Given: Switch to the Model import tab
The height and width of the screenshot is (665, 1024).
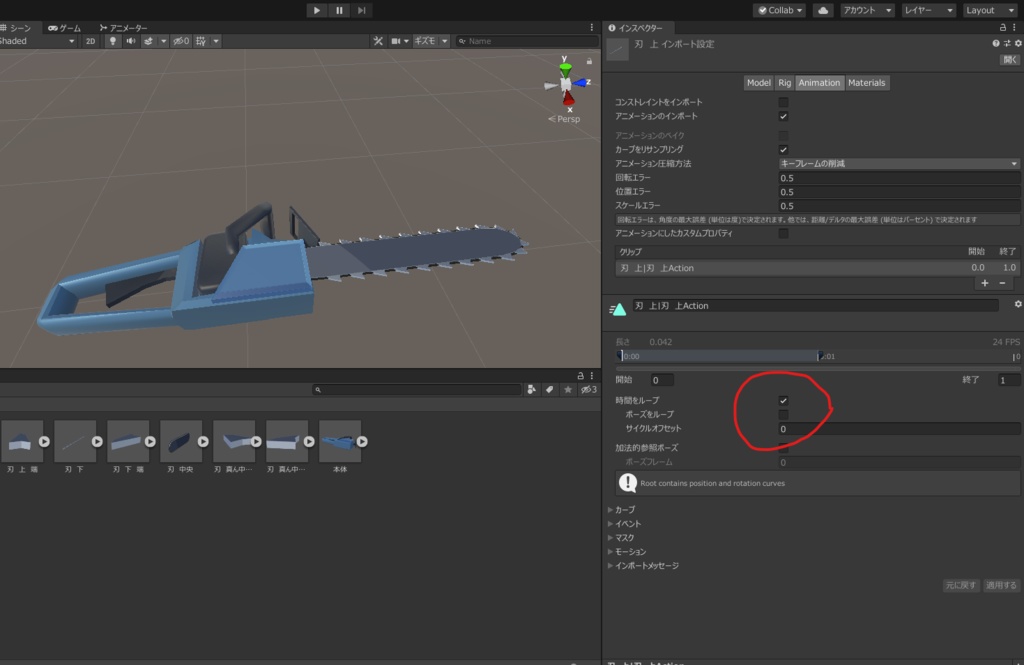Looking at the screenshot, I should (758, 82).
